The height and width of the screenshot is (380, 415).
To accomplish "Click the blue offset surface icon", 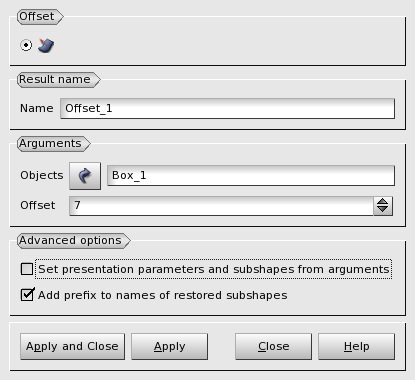I will pos(46,45).
